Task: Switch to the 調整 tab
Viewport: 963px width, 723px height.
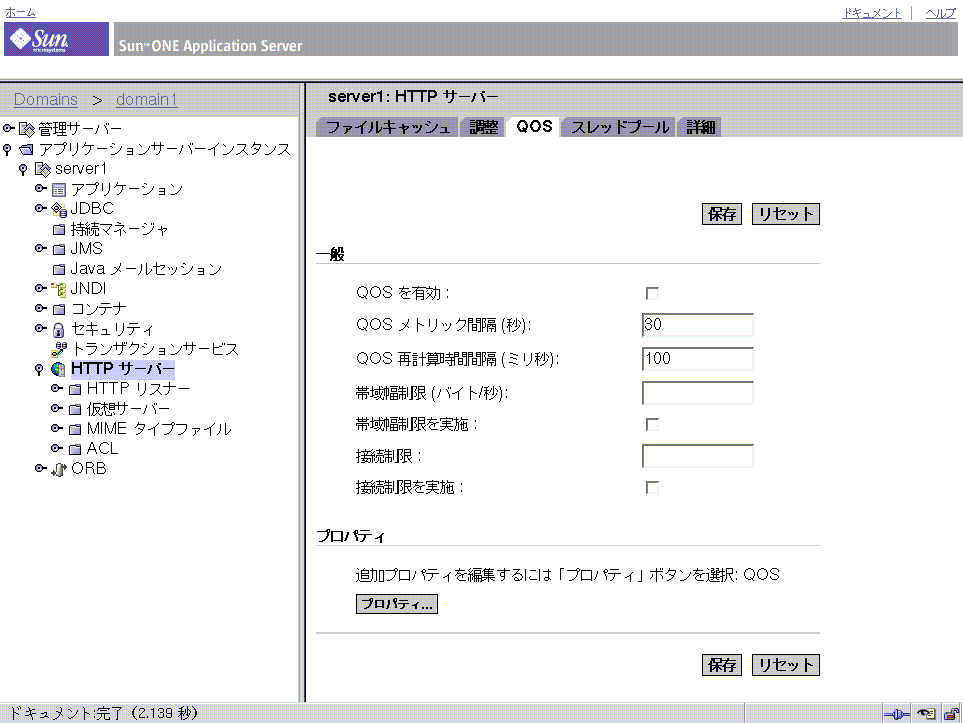Action: click(483, 127)
